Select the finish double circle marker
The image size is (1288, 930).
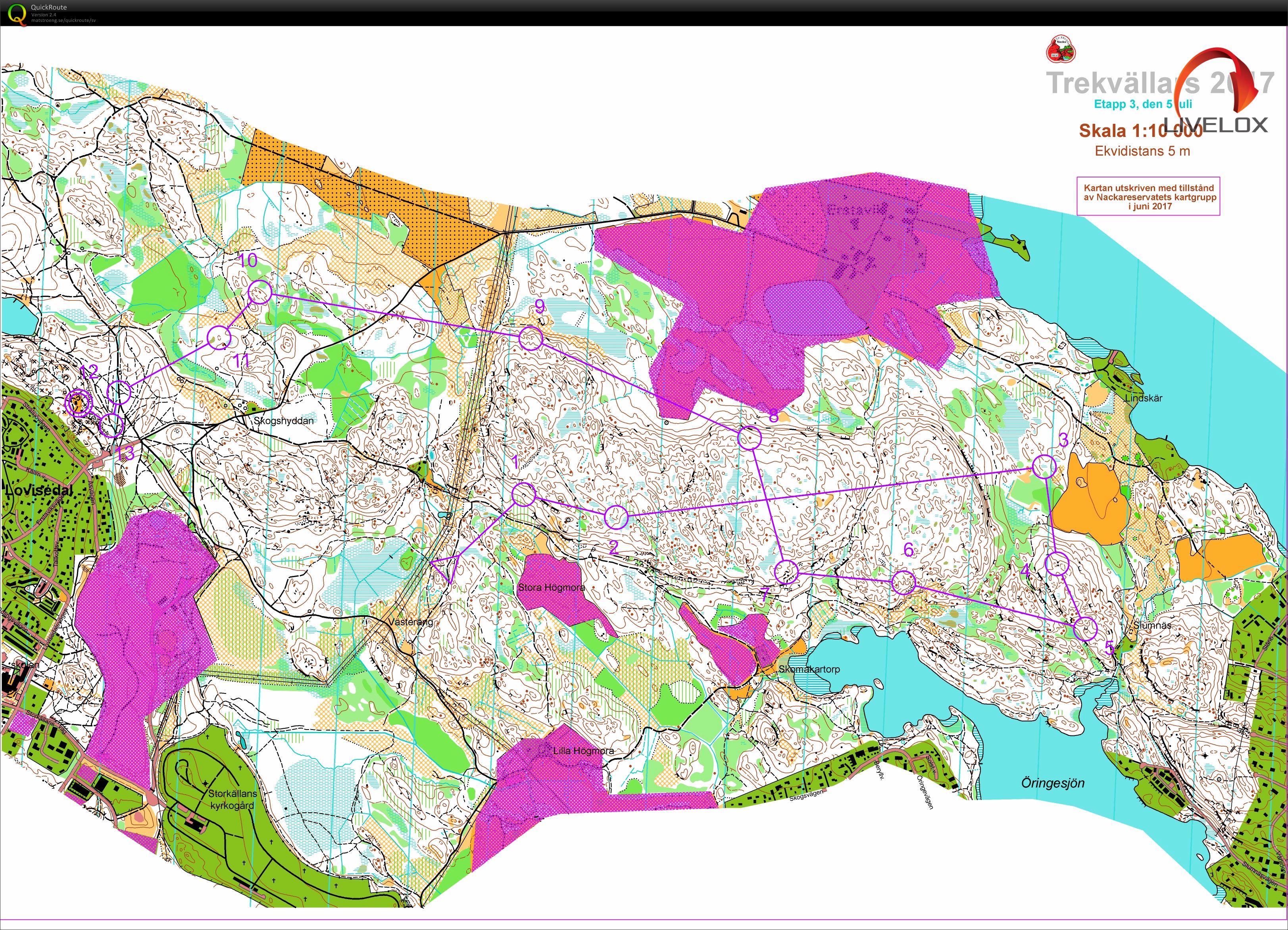coord(79,403)
